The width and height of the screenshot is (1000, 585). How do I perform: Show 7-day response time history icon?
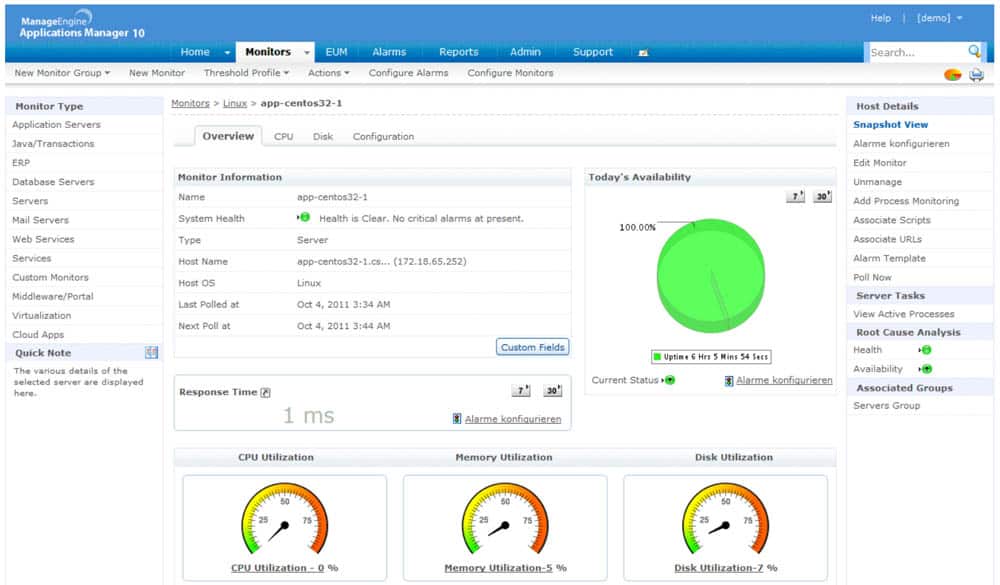pyautogui.click(x=521, y=390)
